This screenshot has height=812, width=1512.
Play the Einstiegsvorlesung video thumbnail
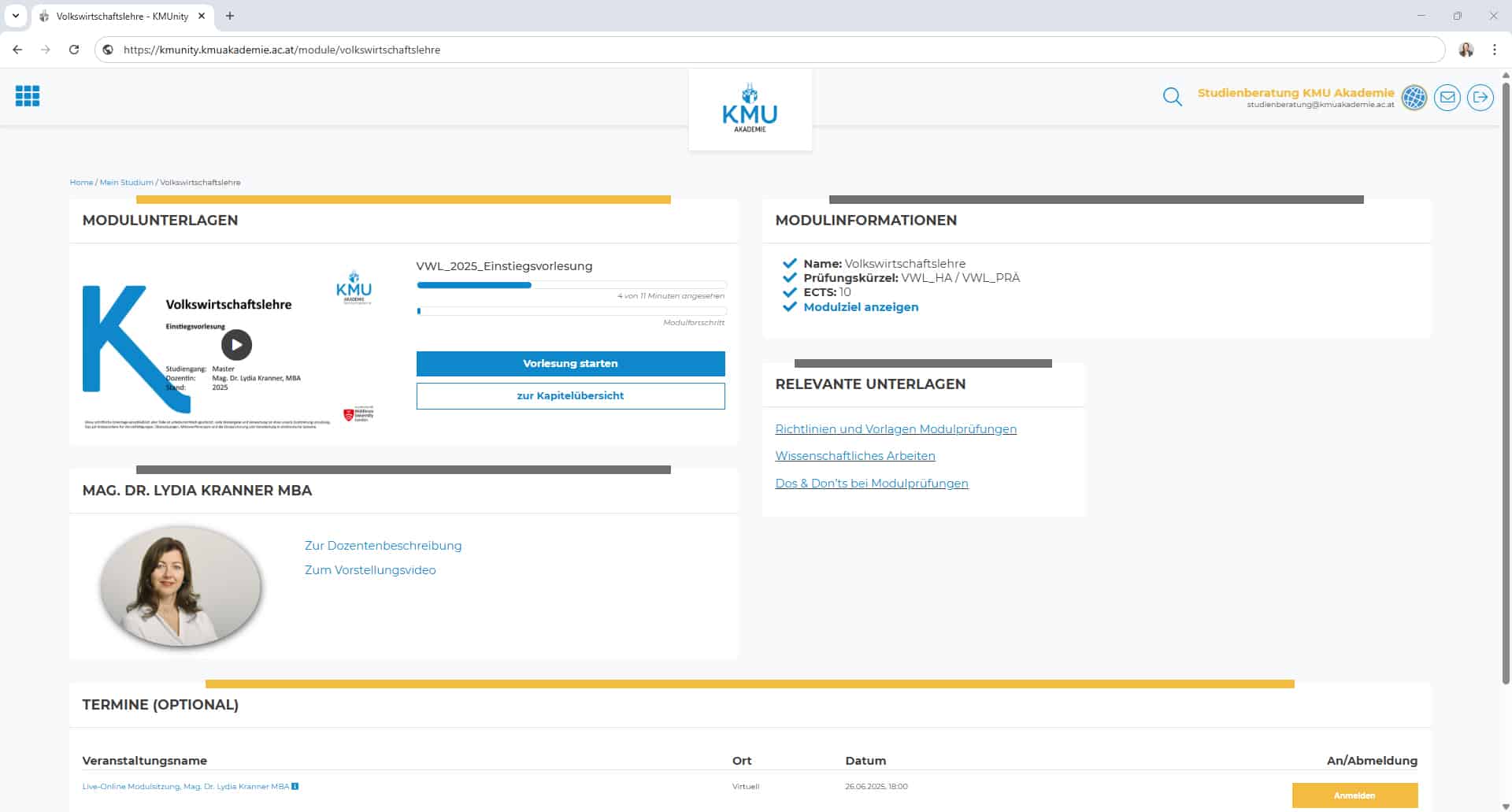click(236, 344)
